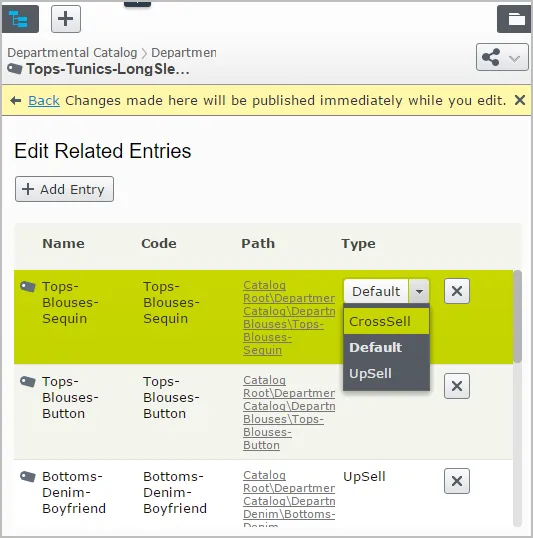Remove the Tops-Blouses-Button related entry
Image resolution: width=533 pixels, height=538 pixels.
pyautogui.click(x=457, y=386)
